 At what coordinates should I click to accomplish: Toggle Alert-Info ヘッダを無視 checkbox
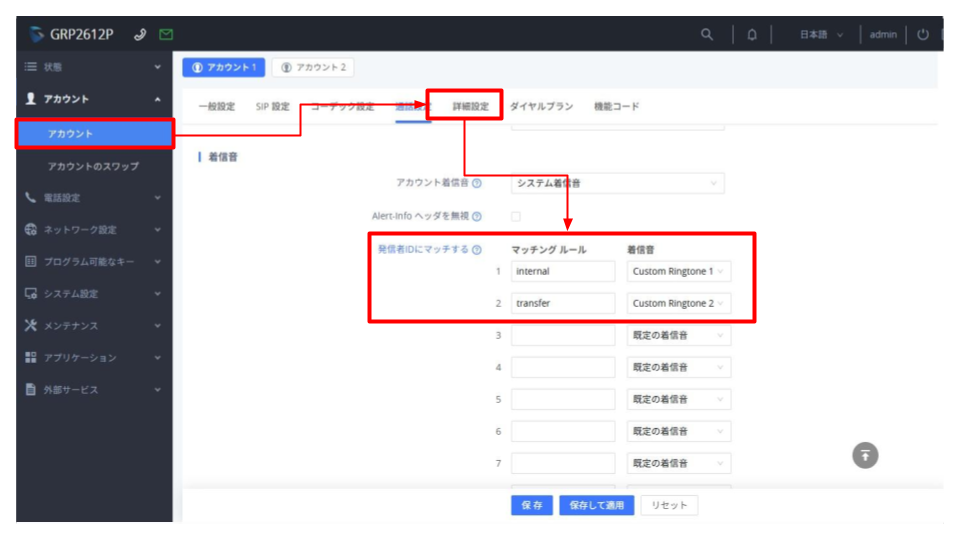pos(516,216)
